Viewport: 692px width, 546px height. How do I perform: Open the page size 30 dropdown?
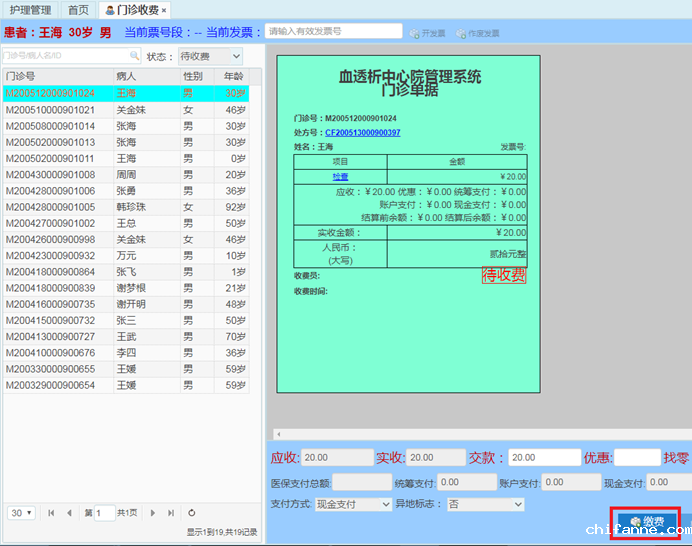coord(21,513)
